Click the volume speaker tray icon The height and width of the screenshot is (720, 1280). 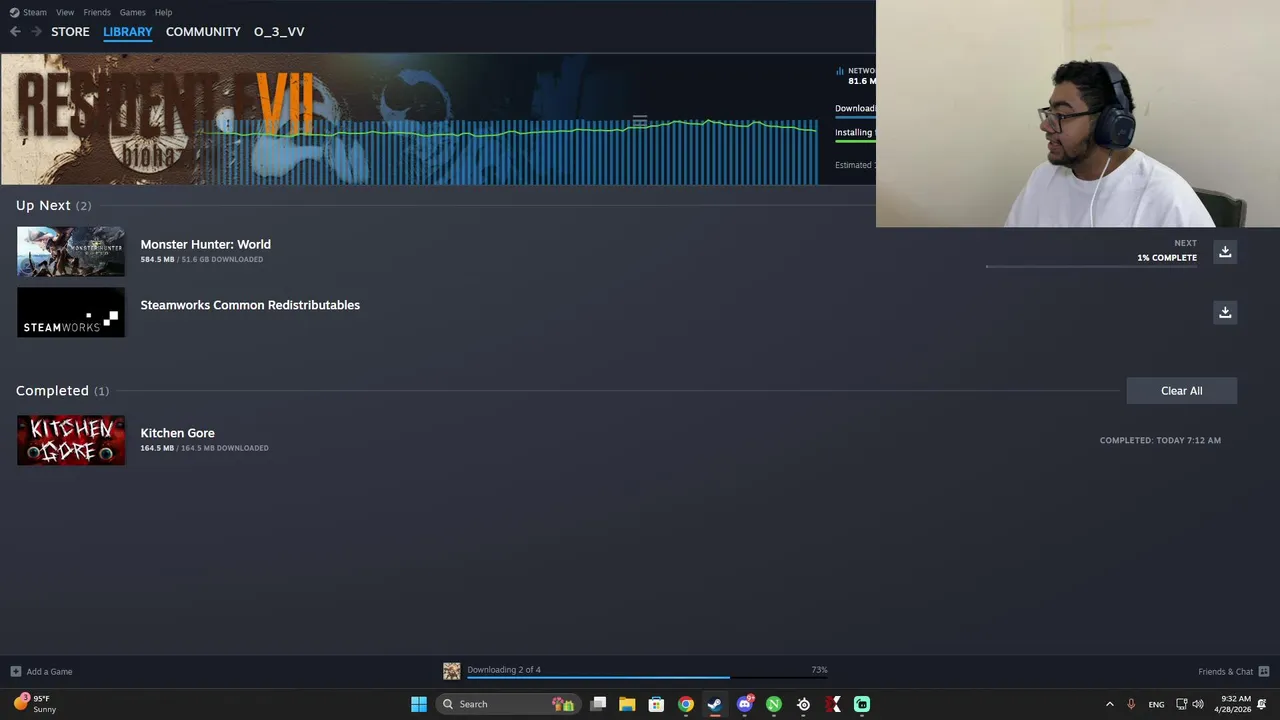[x=1198, y=704]
